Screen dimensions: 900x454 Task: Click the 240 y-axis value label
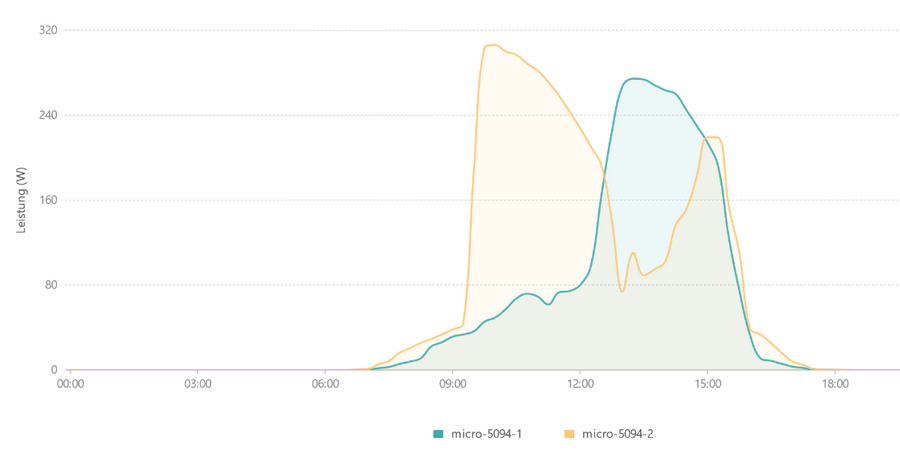pyautogui.click(x=47, y=115)
